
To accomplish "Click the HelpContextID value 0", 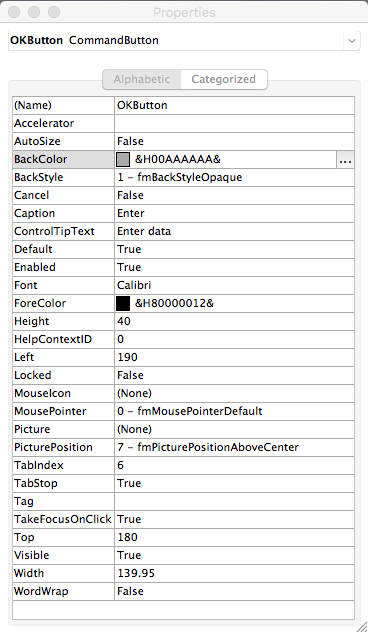I will pyautogui.click(x=234, y=339).
